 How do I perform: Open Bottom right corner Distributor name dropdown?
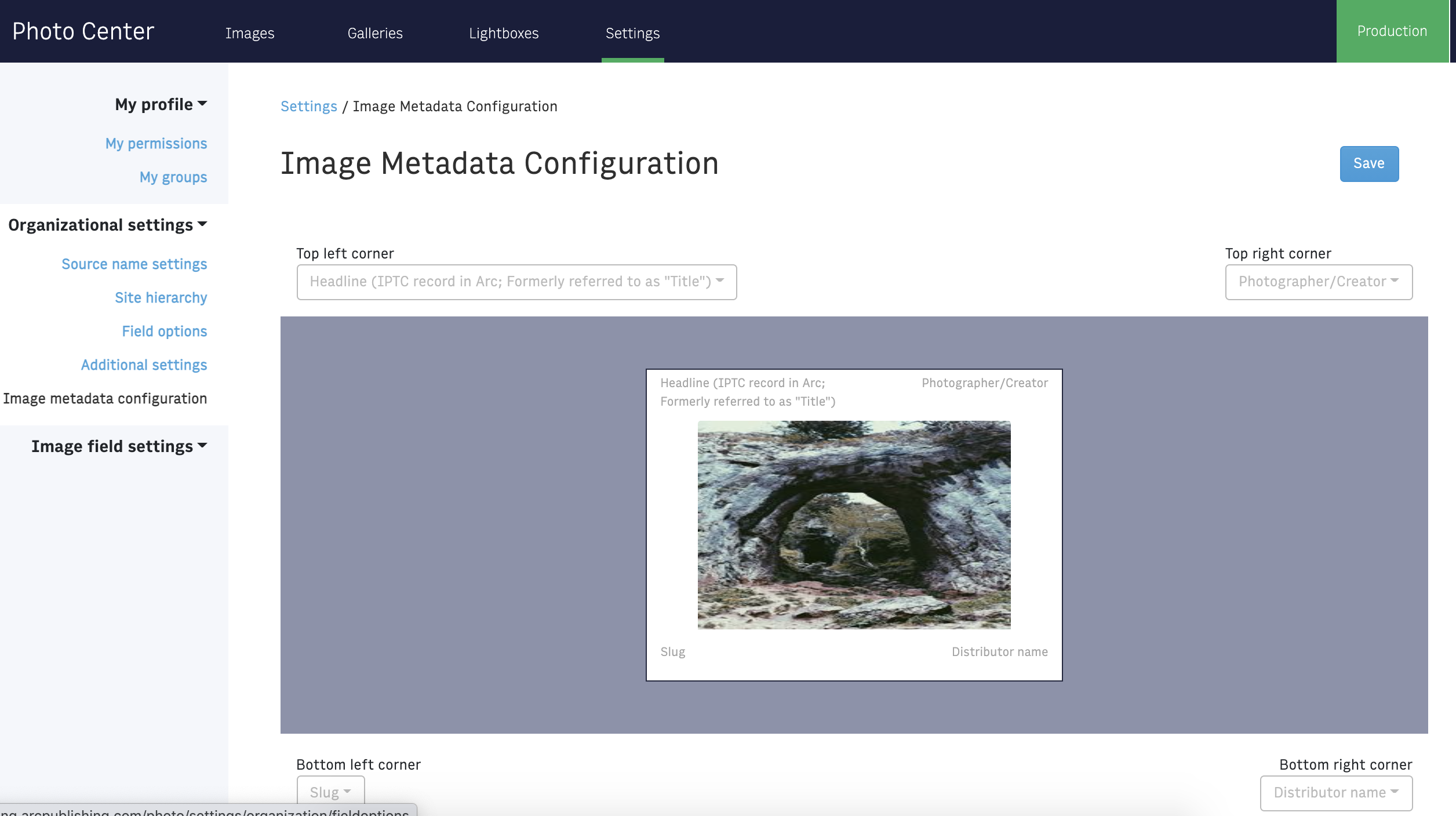click(x=1336, y=792)
